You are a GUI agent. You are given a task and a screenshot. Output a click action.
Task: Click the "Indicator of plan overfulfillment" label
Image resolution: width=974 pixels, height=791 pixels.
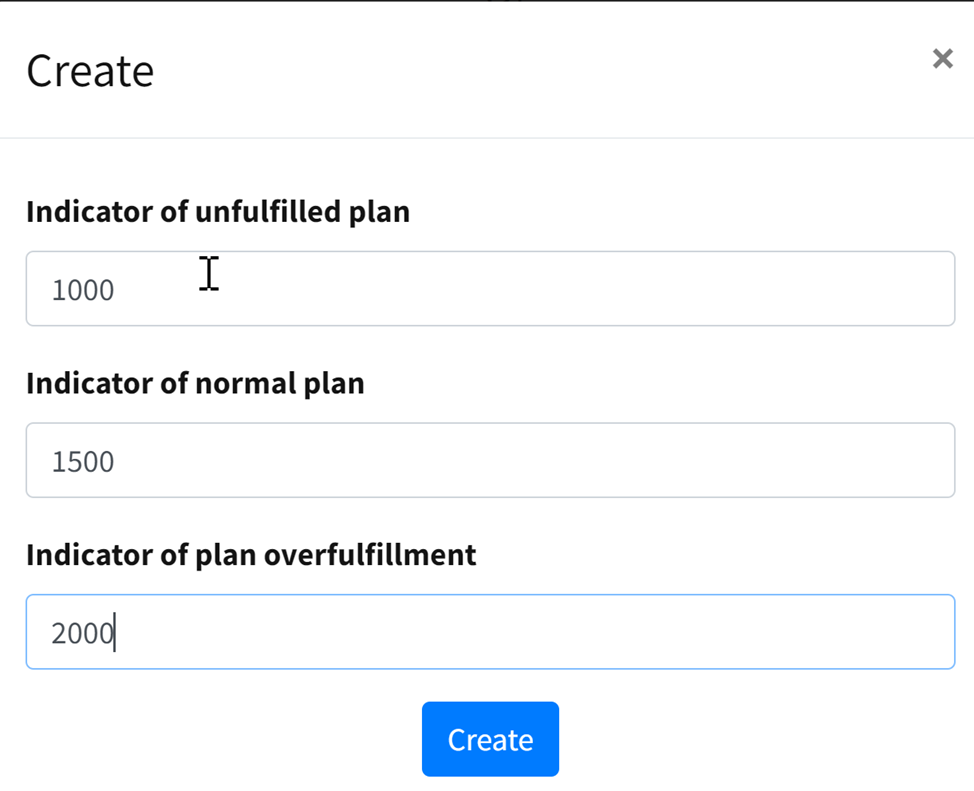point(251,555)
